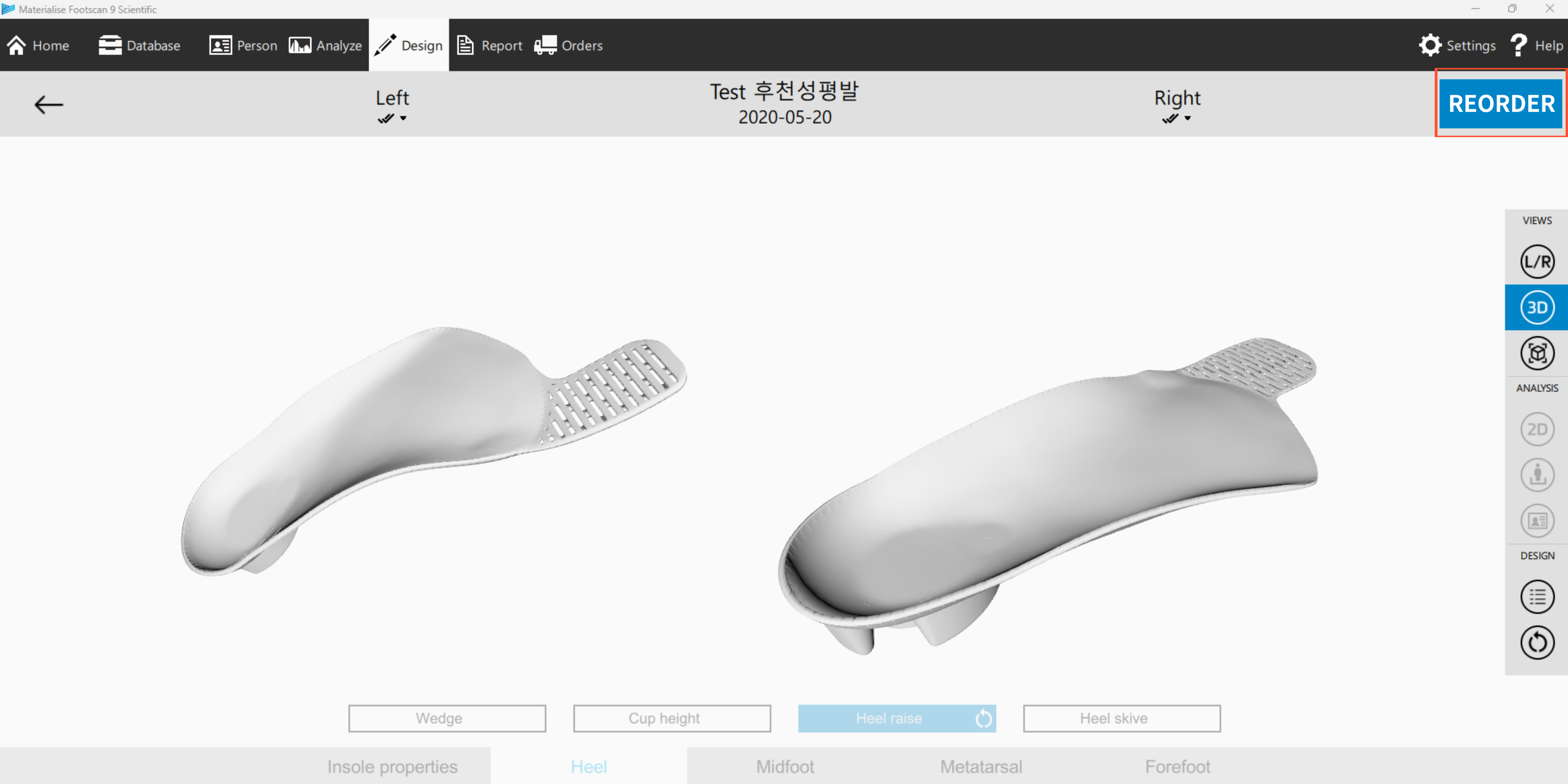Open the Report section
Image resolution: width=1568 pixels, height=784 pixels.
[489, 46]
